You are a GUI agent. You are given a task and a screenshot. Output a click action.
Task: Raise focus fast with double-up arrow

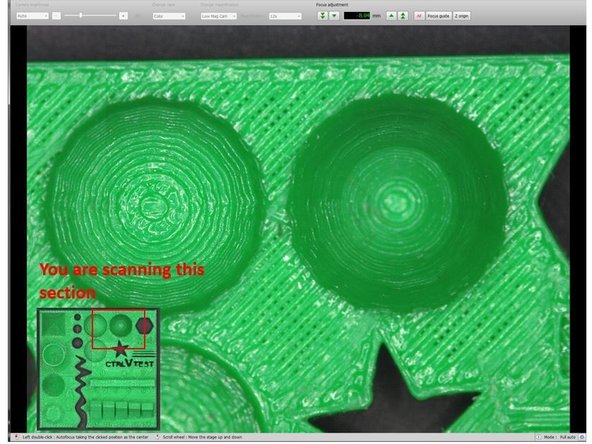pyautogui.click(x=403, y=16)
